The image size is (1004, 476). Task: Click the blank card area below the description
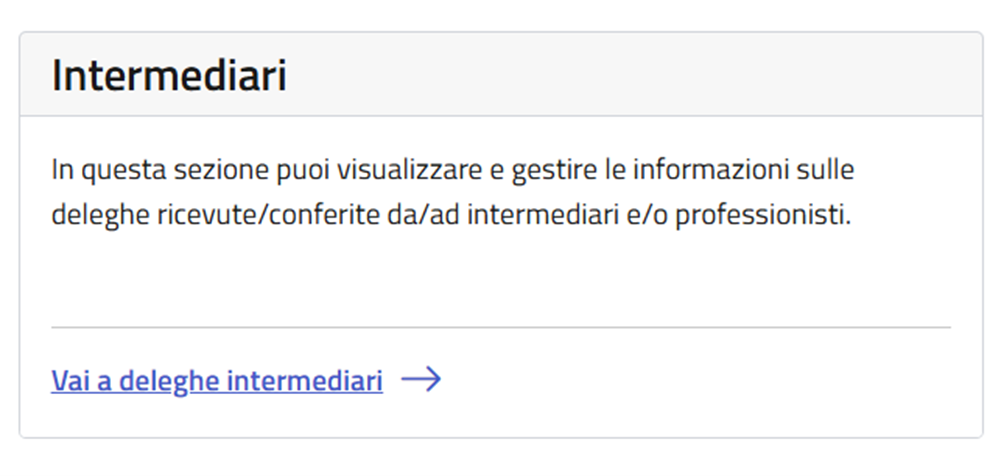coord(500,275)
